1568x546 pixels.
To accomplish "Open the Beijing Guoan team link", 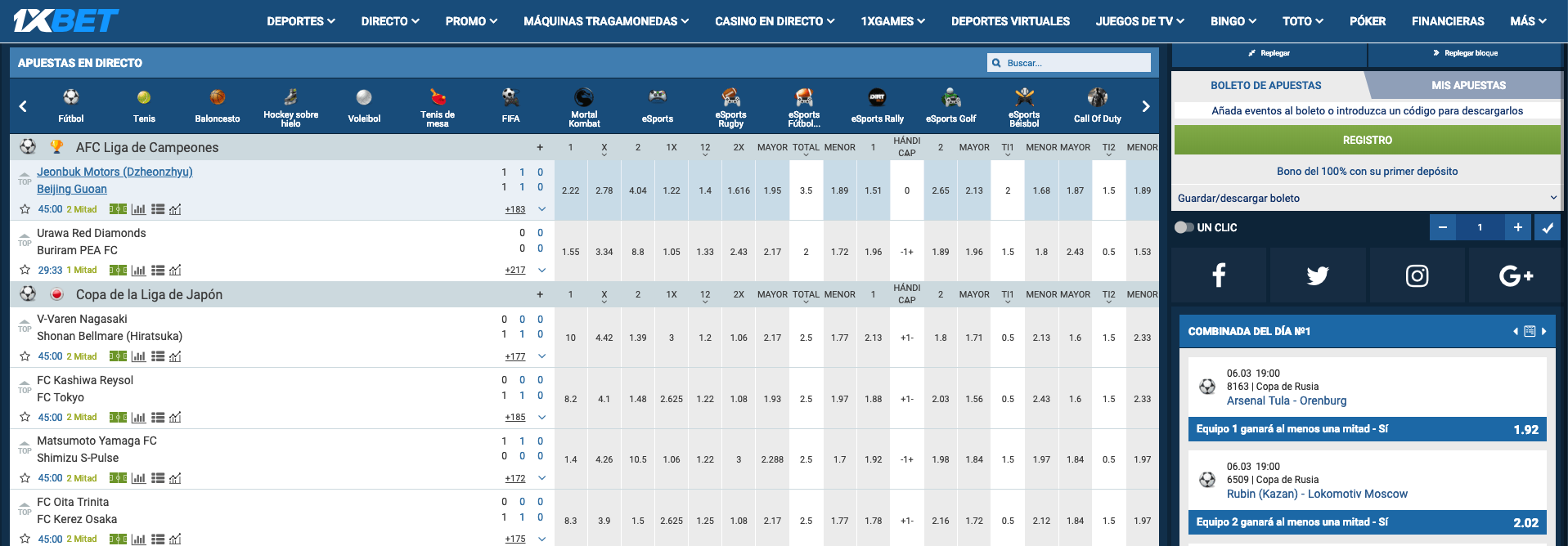I will [x=72, y=189].
